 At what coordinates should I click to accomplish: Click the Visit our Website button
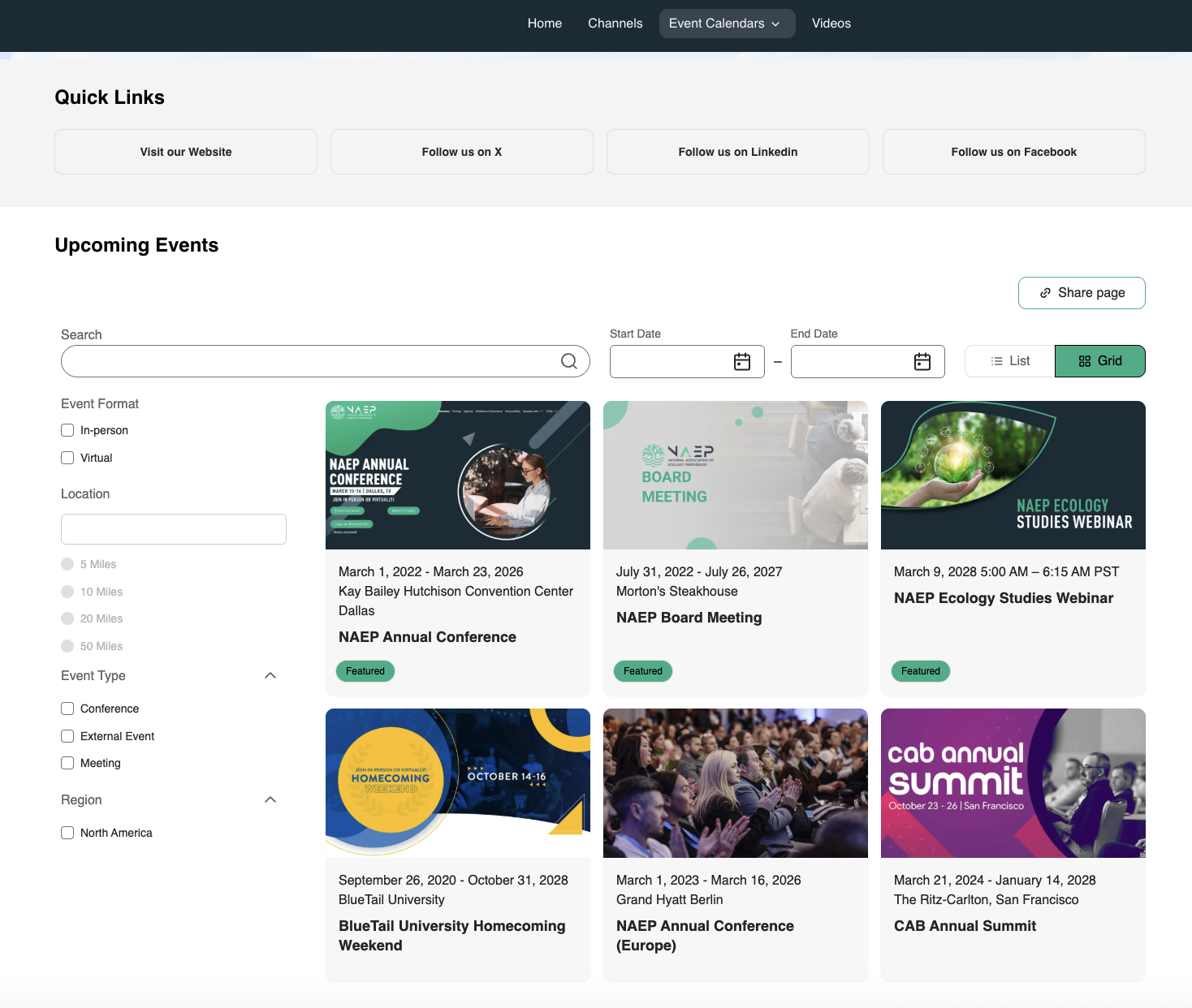(186, 152)
